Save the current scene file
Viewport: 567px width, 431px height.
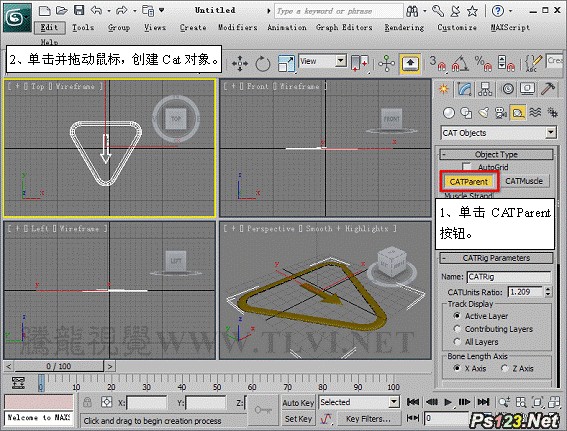coord(79,10)
